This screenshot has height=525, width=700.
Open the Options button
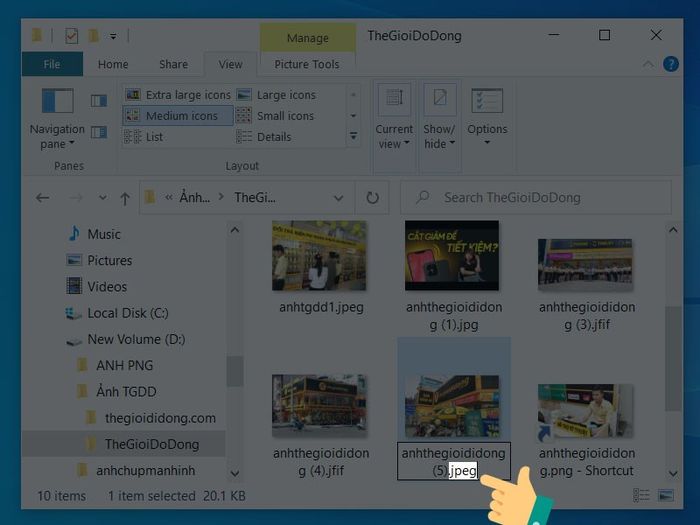click(x=487, y=117)
